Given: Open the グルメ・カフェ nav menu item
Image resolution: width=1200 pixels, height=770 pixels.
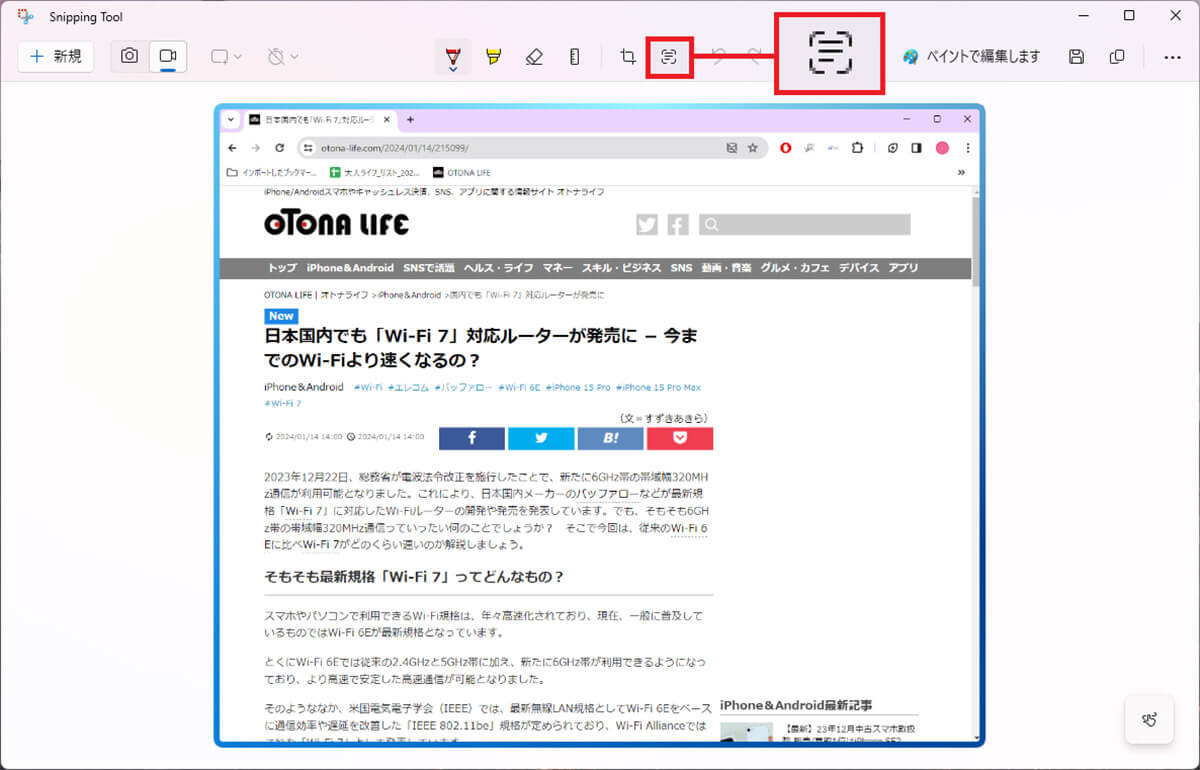Looking at the screenshot, I should click(x=795, y=268).
